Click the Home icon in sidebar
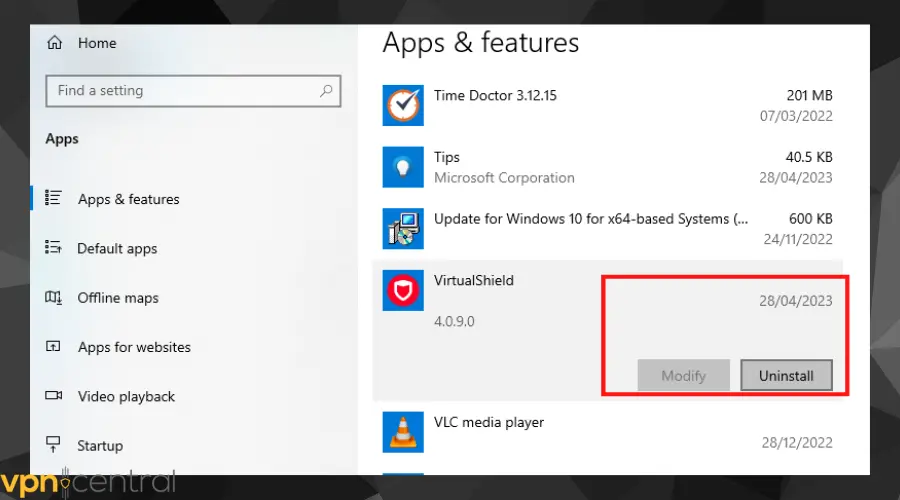The image size is (900, 500). pos(54,43)
